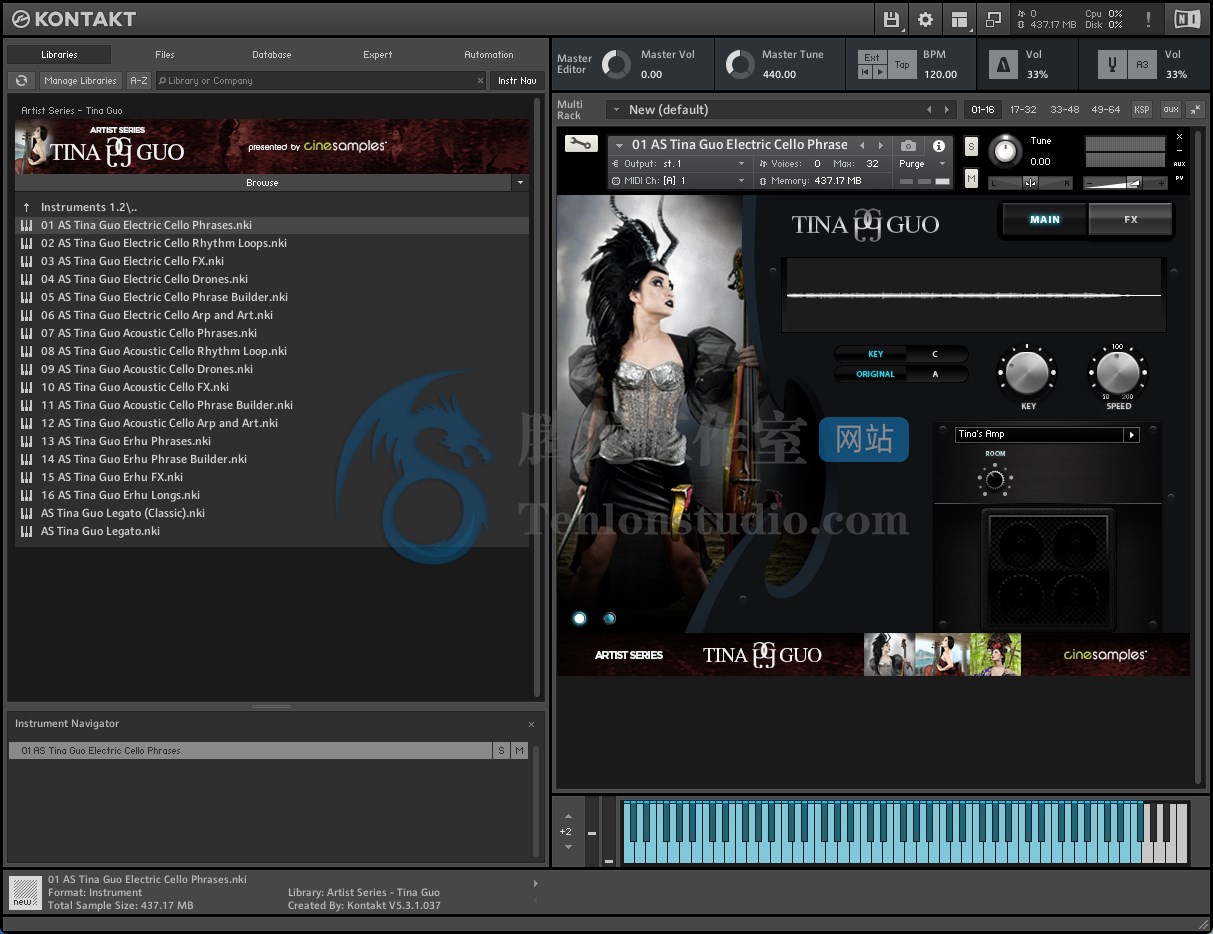Open the instrument name dropdown arrow

(x=619, y=145)
